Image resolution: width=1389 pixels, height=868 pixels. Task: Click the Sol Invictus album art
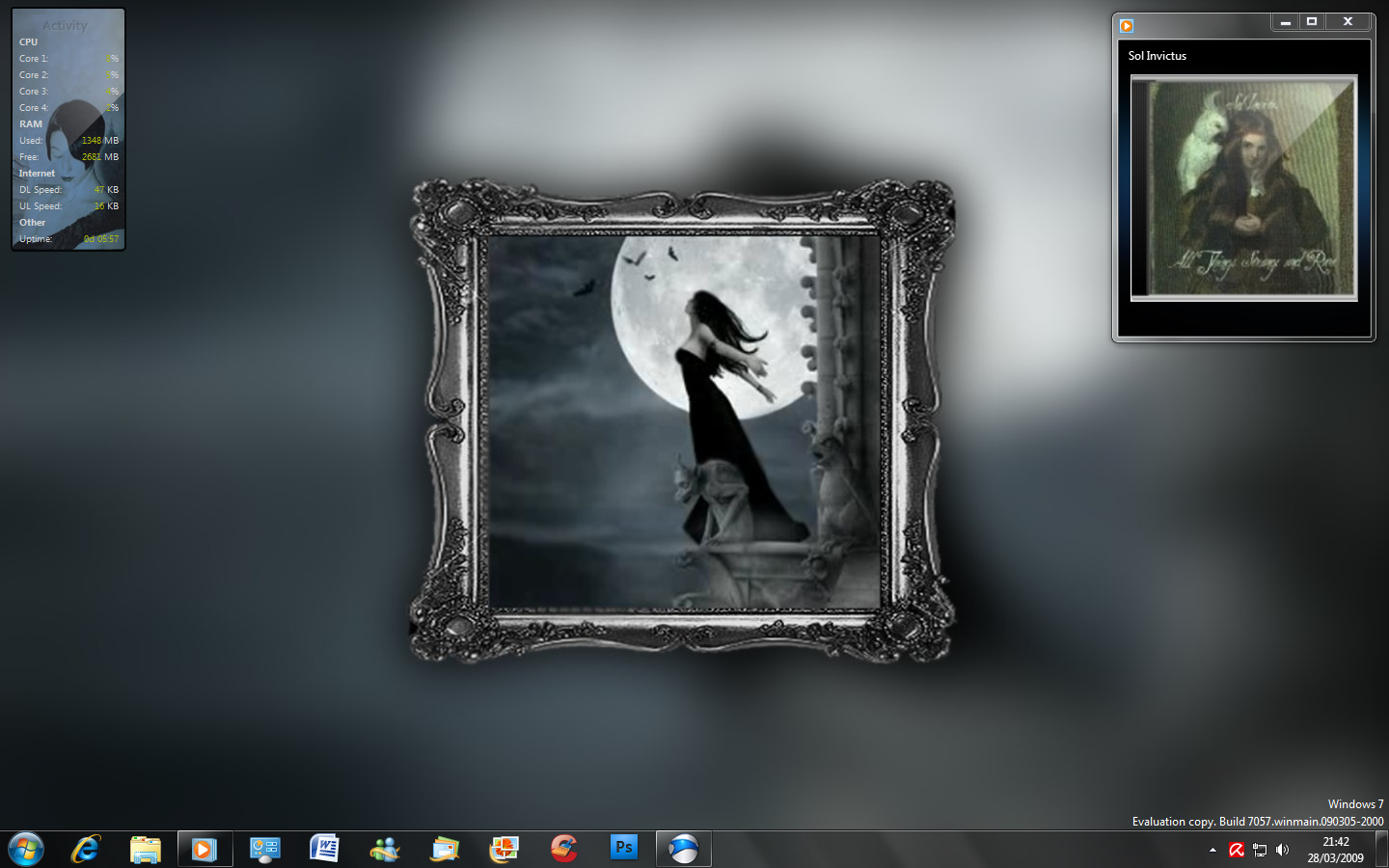[x=1244, y=188]
